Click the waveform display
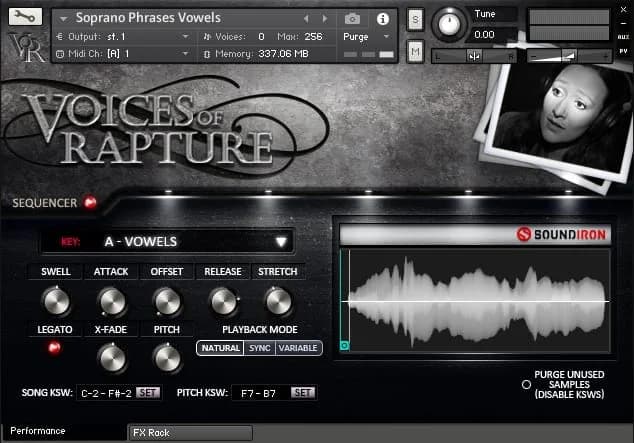Viewport: 634px width, 443px height. click(x=475, y=301)
